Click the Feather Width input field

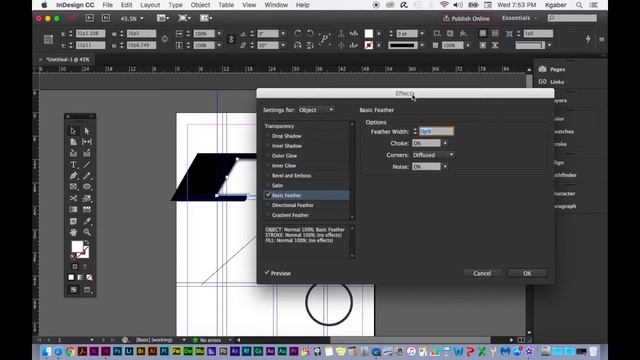(436, 131)
